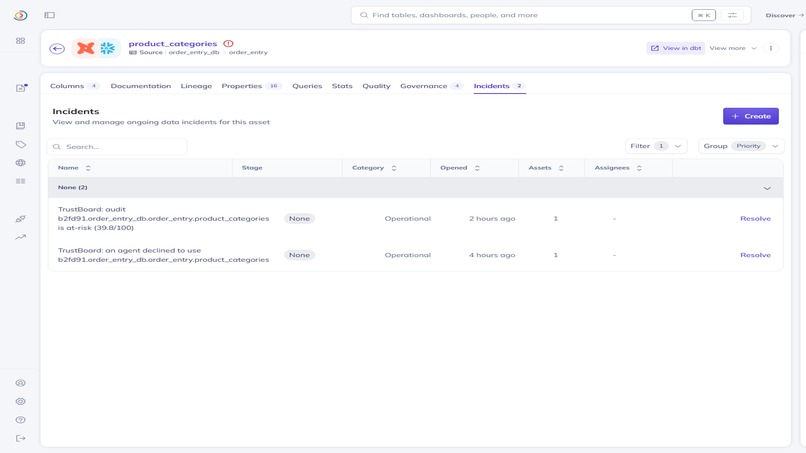This screenshot has width=806, height=453.
Task: Switch to the Columns tab
Action: point(75,86)
